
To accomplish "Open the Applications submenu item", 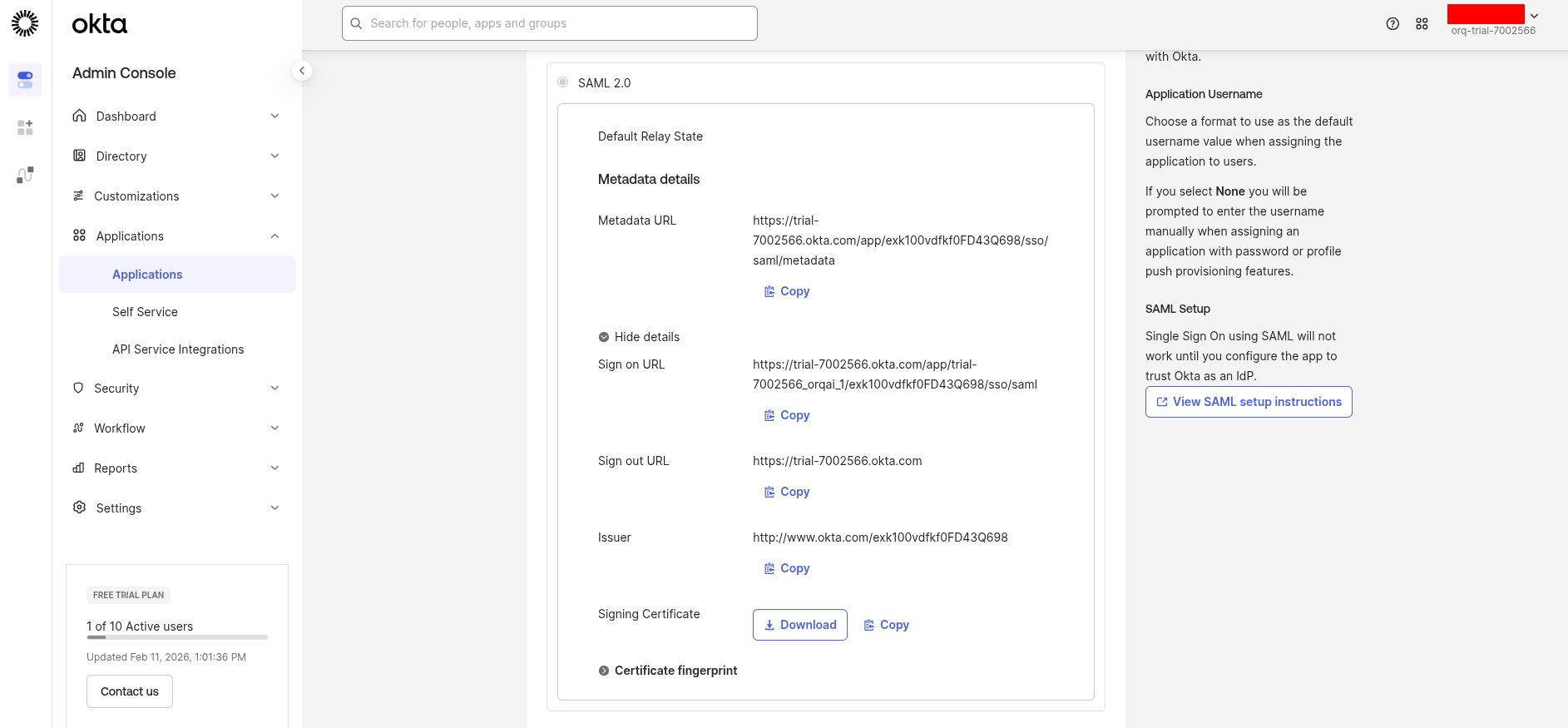I will pos(177,275).
